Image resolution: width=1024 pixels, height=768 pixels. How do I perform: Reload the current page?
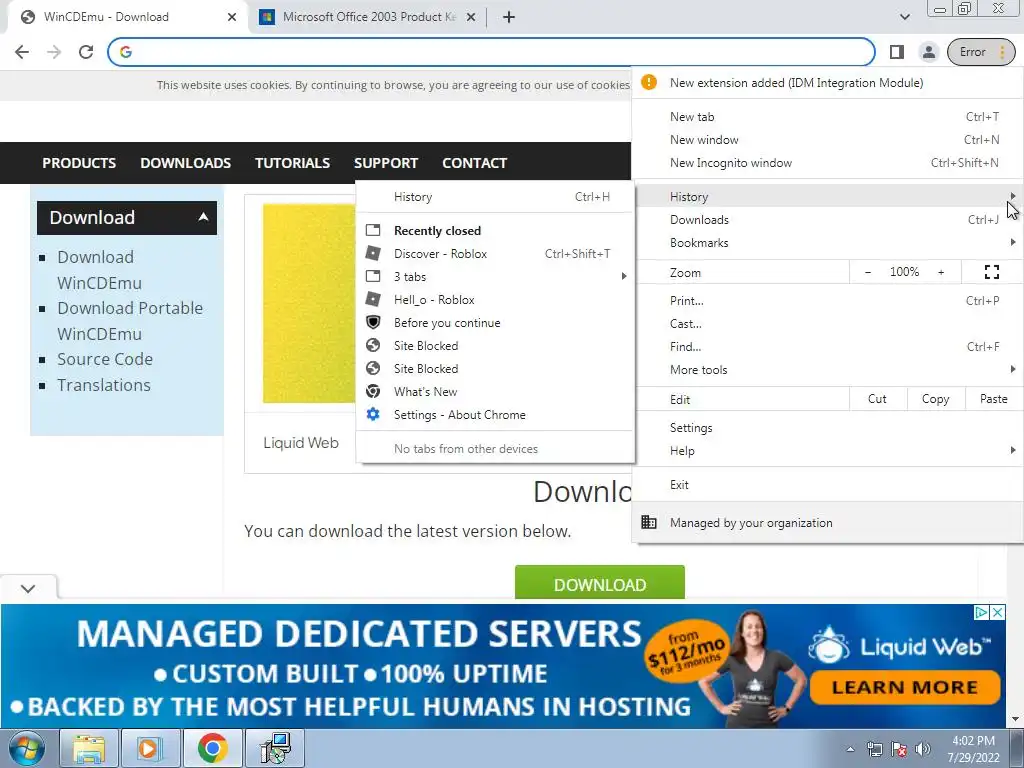(86, 52)
